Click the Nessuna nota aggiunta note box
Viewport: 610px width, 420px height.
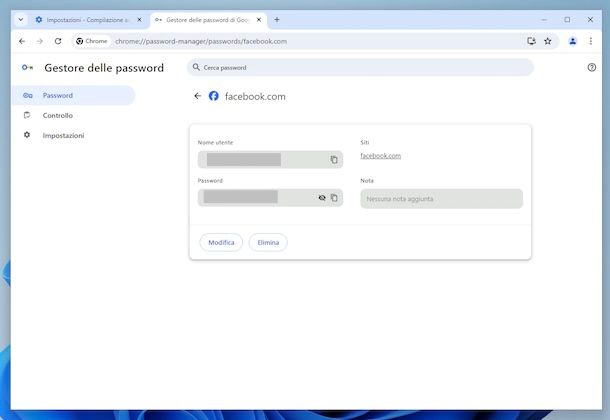point(442,199)
